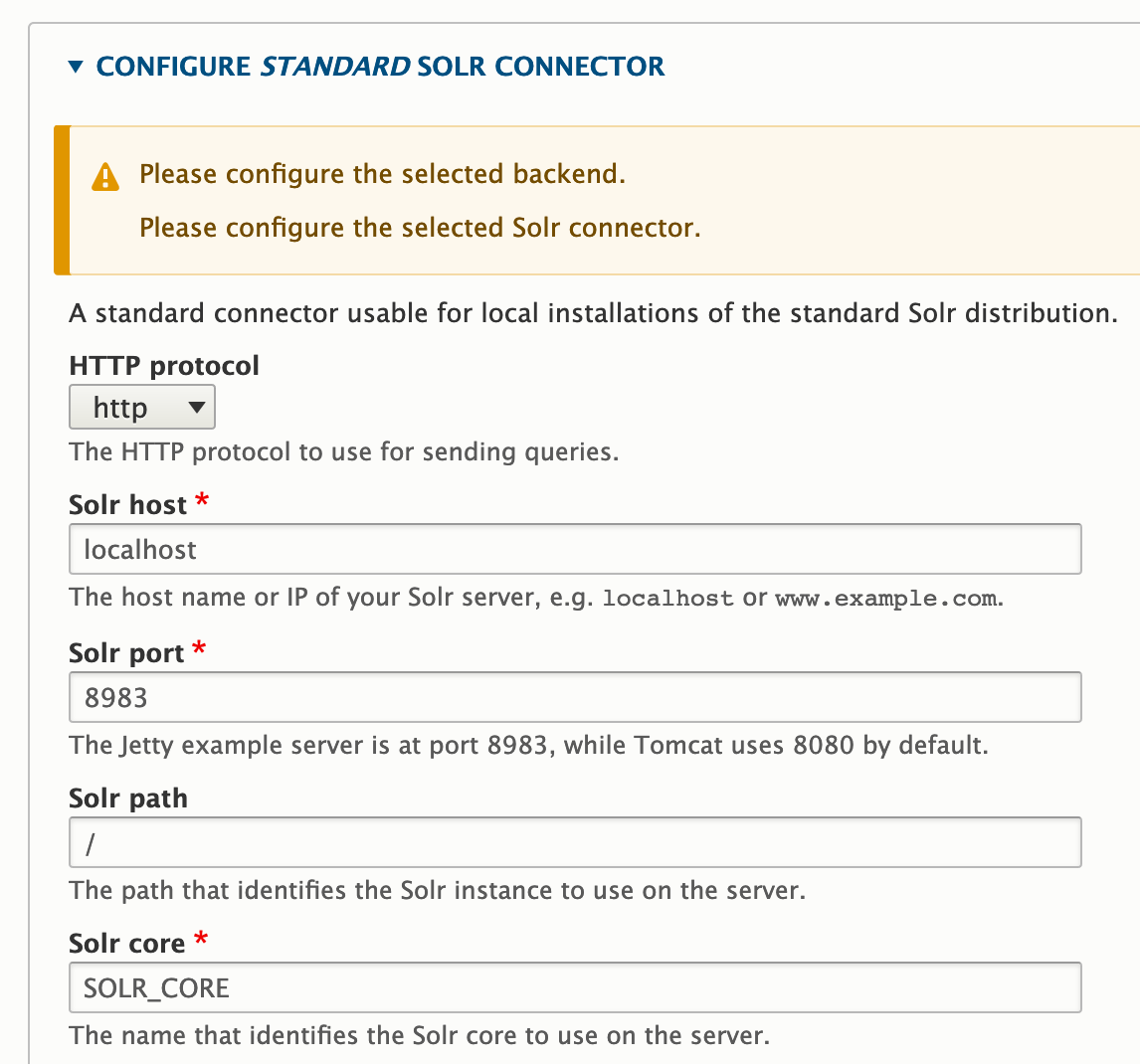Click the Solr path field label
Image resolution: width=1140 pixels, height=1064 pixels.
point(127,797)
